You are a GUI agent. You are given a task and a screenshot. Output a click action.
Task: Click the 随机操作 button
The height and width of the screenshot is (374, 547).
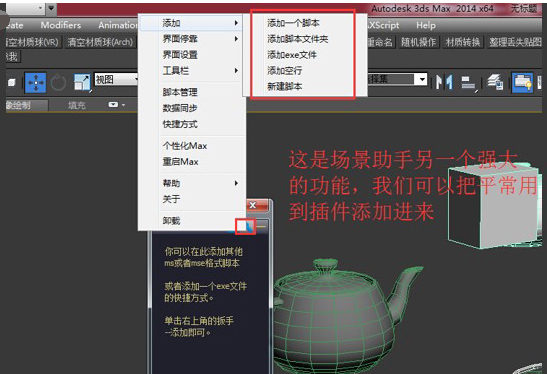tap(418, 42)
